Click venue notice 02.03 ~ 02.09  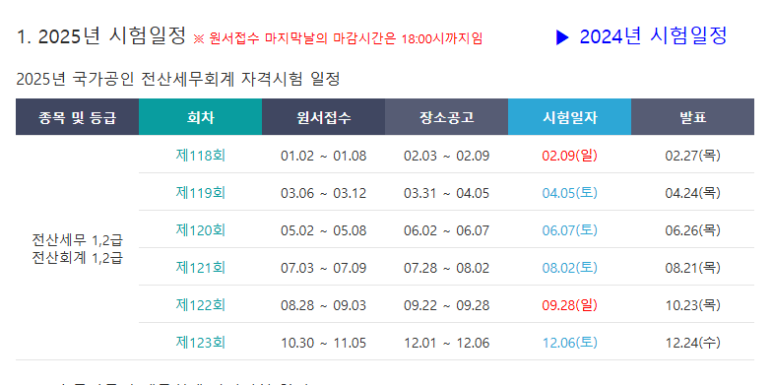click(447, 156)
